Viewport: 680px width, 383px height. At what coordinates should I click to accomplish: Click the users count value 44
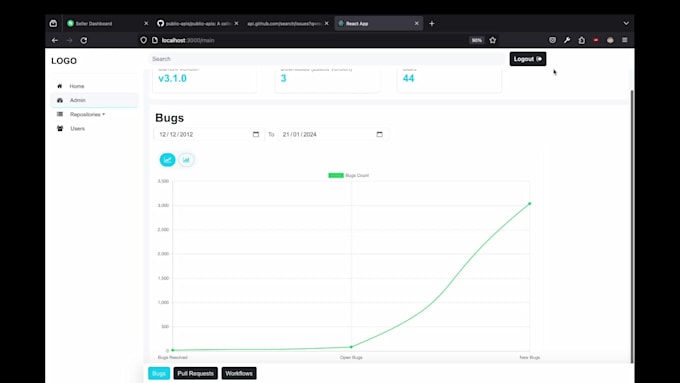(409, 79)
